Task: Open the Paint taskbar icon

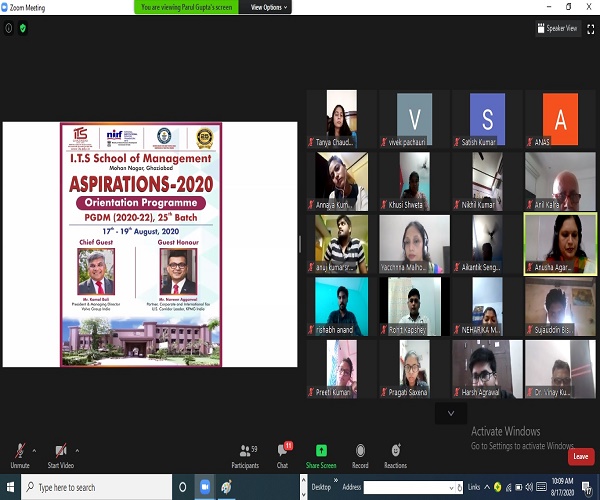Action: [226, 487]
